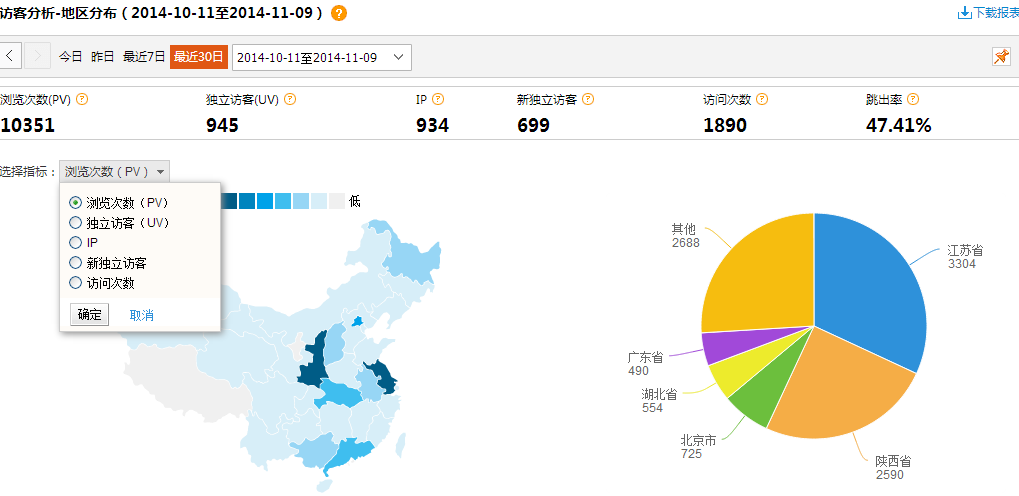The width and height of the screenshot is (1019, 496).
Task: Click the 取消 link in the metric popup
Action: pos(142,315)
